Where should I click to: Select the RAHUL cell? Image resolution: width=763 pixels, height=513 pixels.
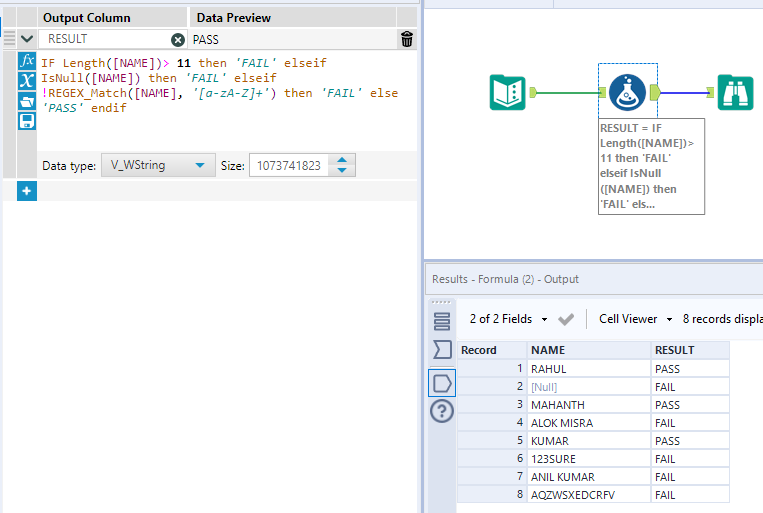(589, 369)
